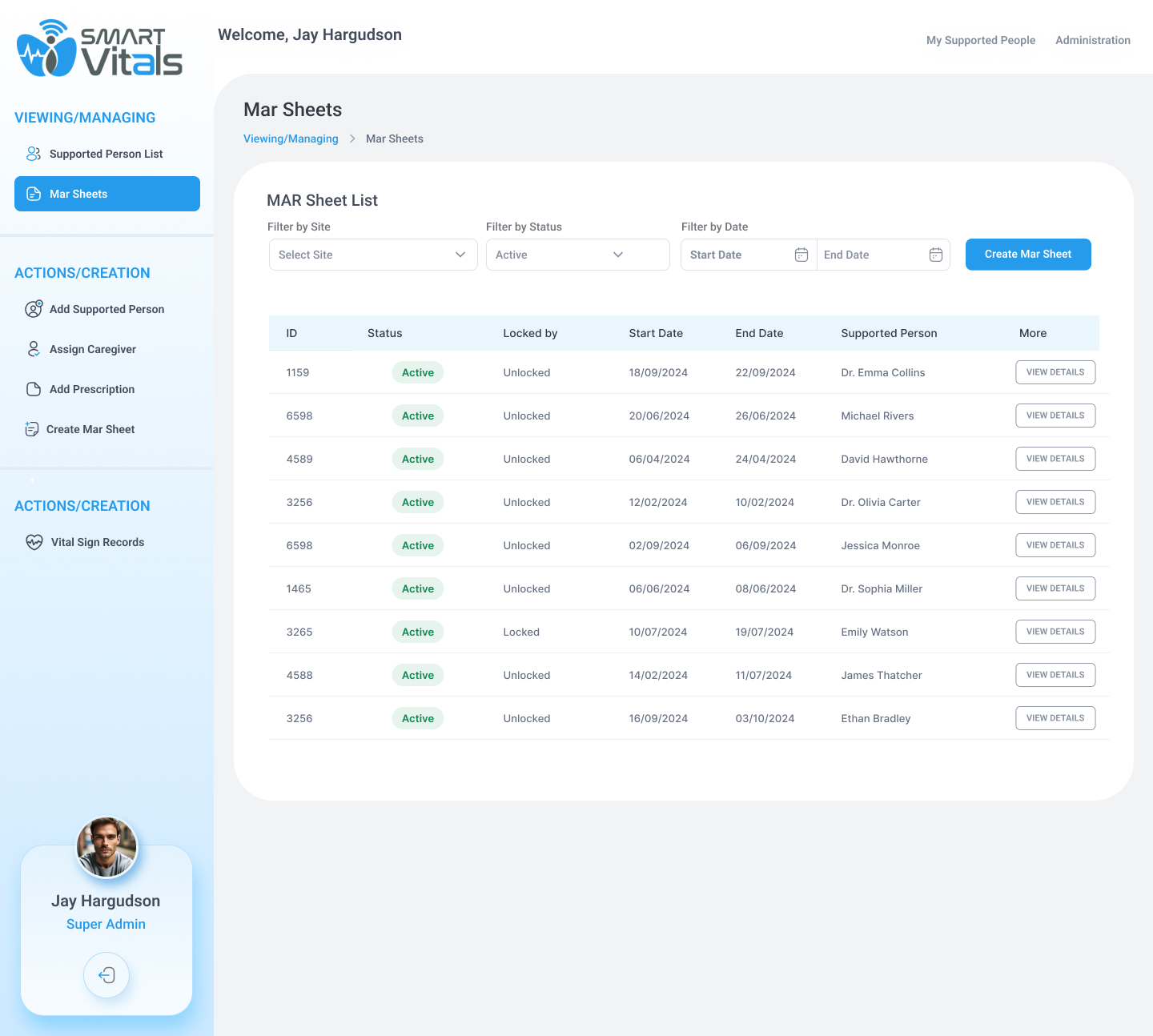1153x1036 pixels.
Task: View details for Emily Watson
Action: pyautogui.click(x=1055, y=632)
